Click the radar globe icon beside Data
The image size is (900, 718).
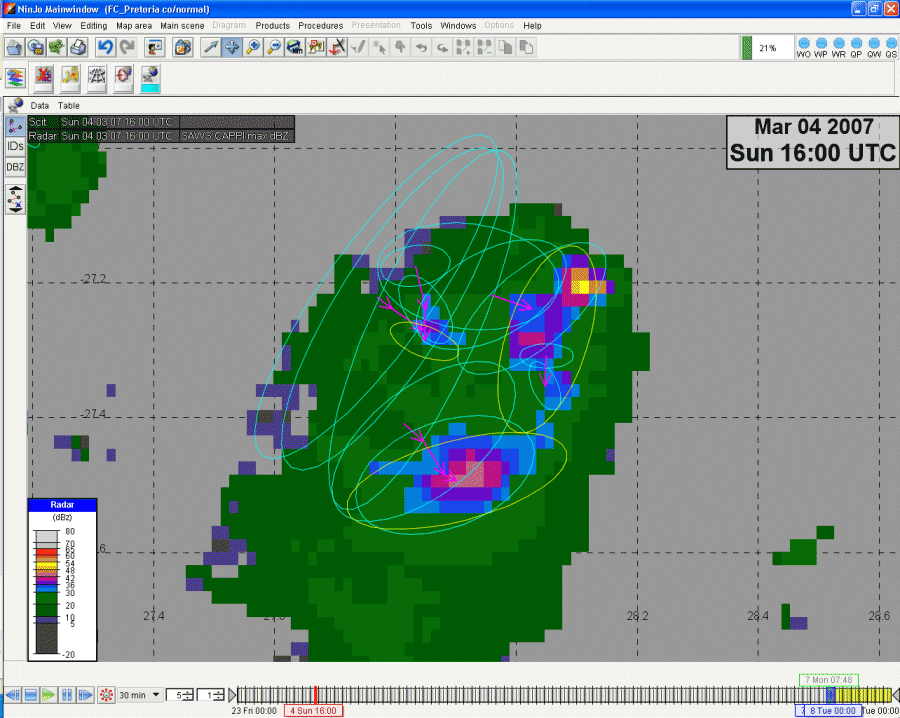pos(15,105)
